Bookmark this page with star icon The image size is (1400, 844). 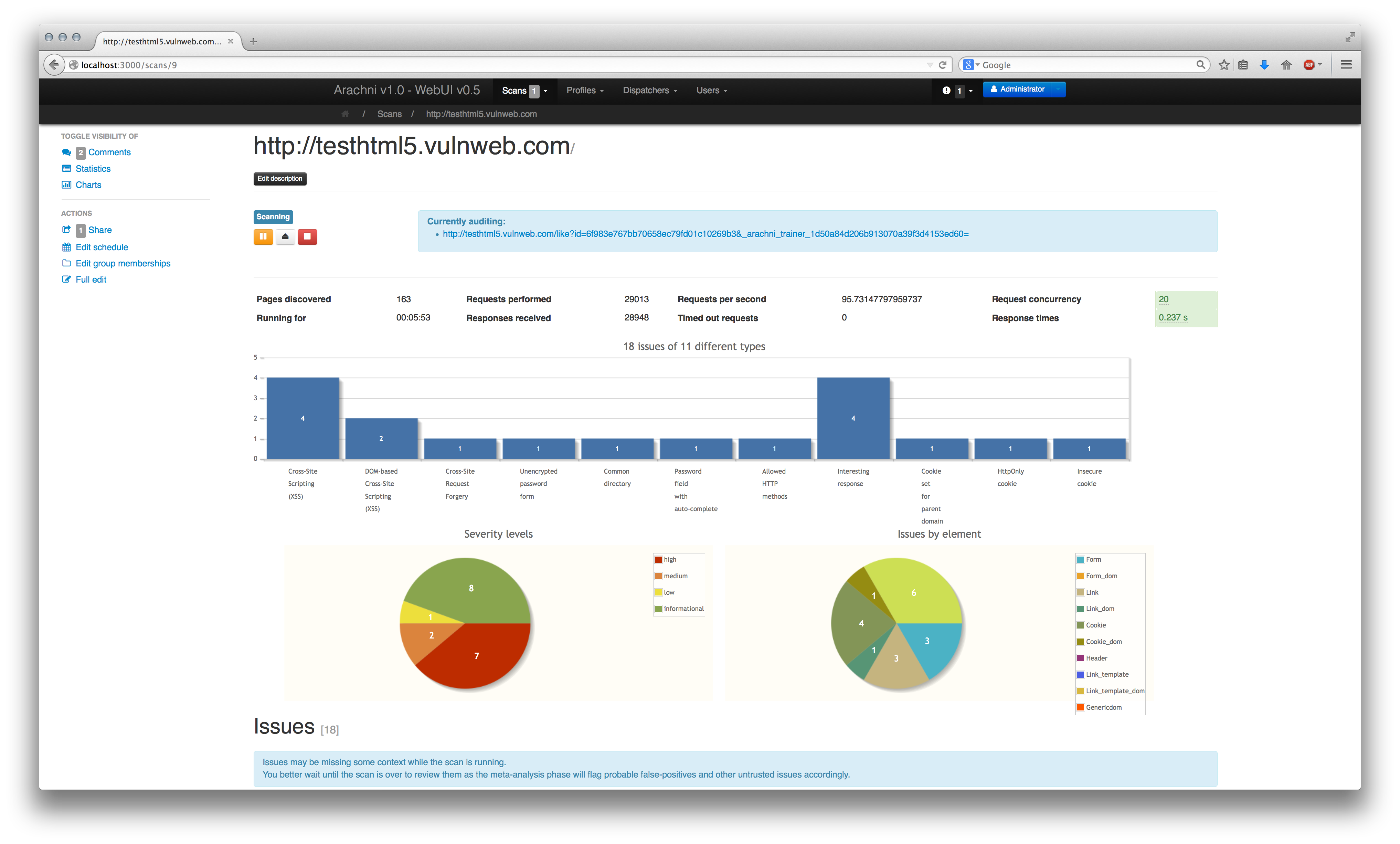click(x=1224, y=65)
